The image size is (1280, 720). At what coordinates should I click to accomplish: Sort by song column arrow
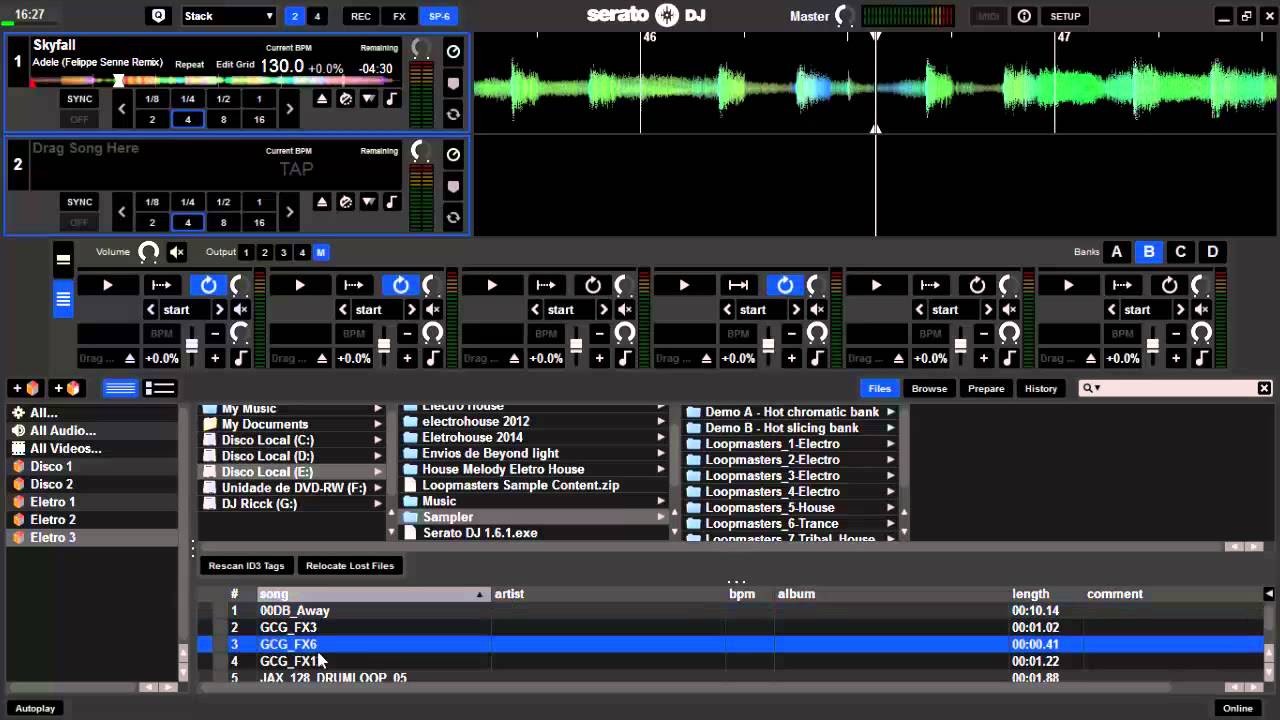pyautogui.click(x=479, y=594)
